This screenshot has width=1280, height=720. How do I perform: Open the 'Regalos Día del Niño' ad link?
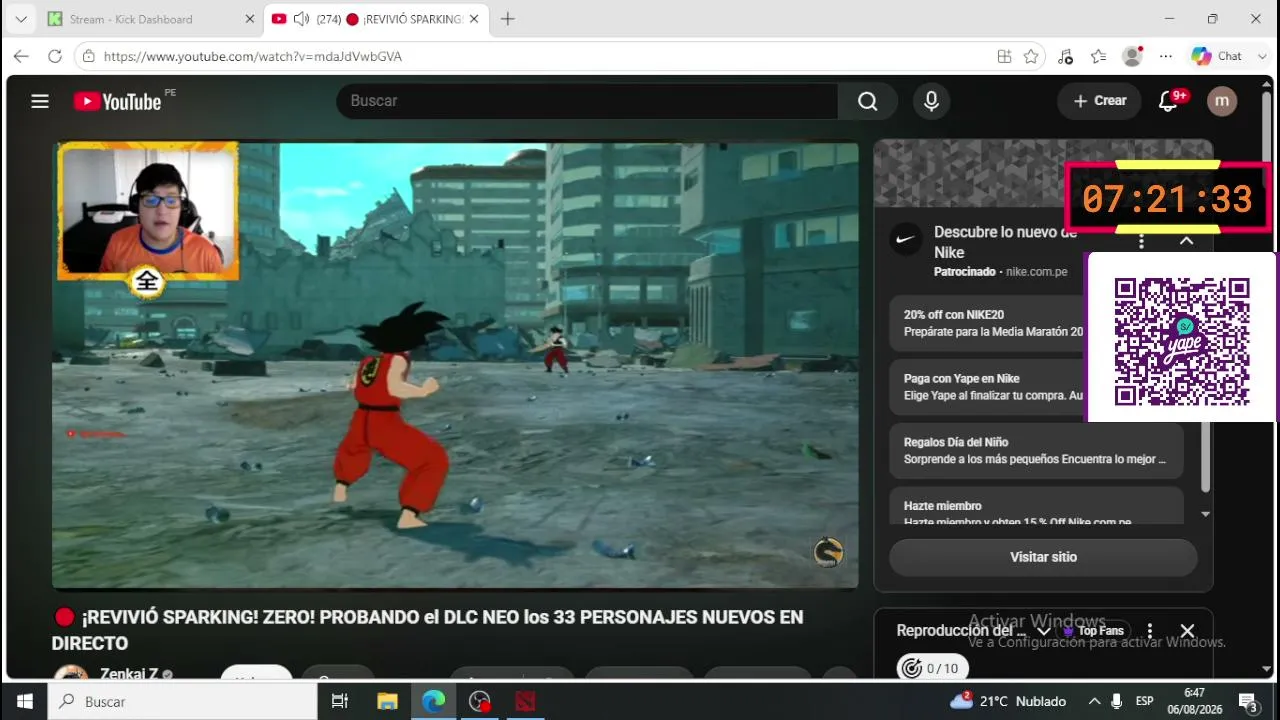point(1036,451)
